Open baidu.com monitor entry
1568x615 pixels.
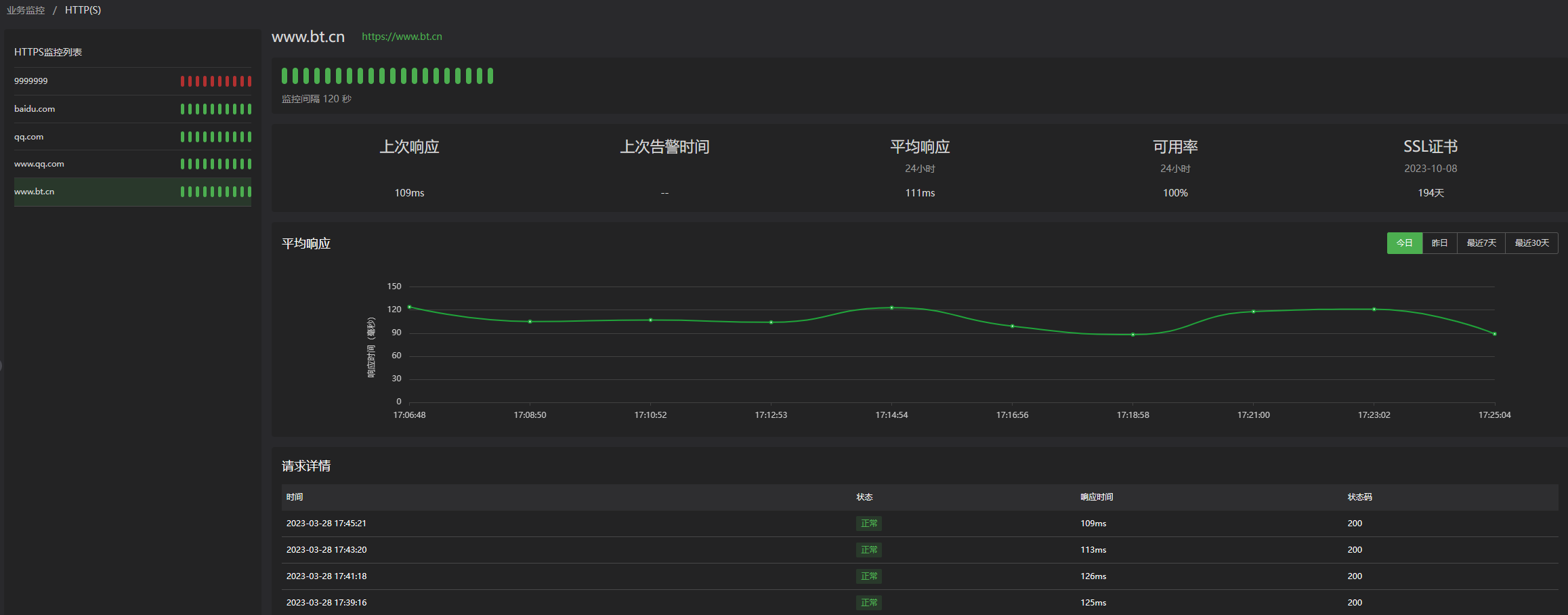35,109
